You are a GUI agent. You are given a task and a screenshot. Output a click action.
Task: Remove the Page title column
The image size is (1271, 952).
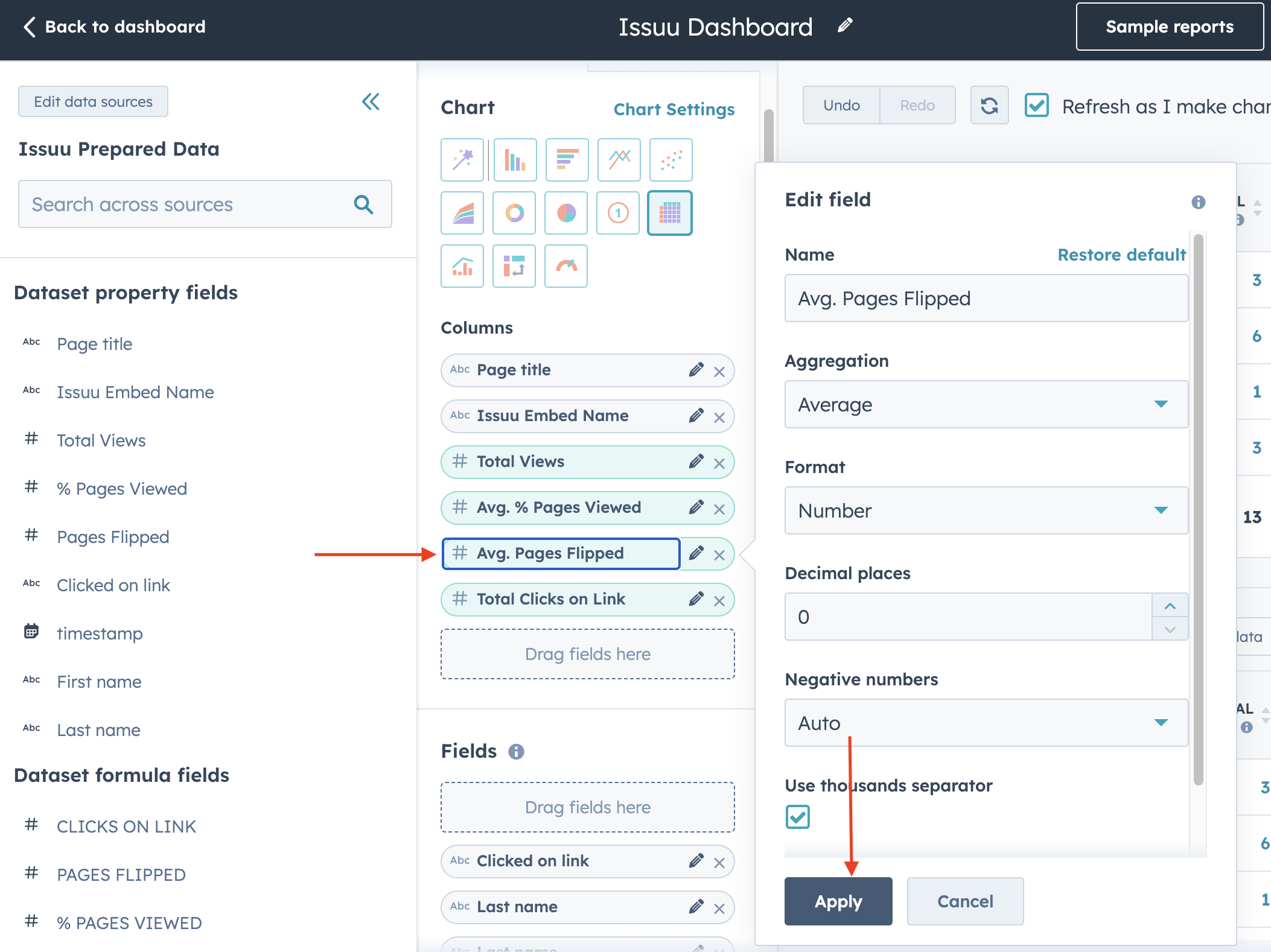(719, 372)
